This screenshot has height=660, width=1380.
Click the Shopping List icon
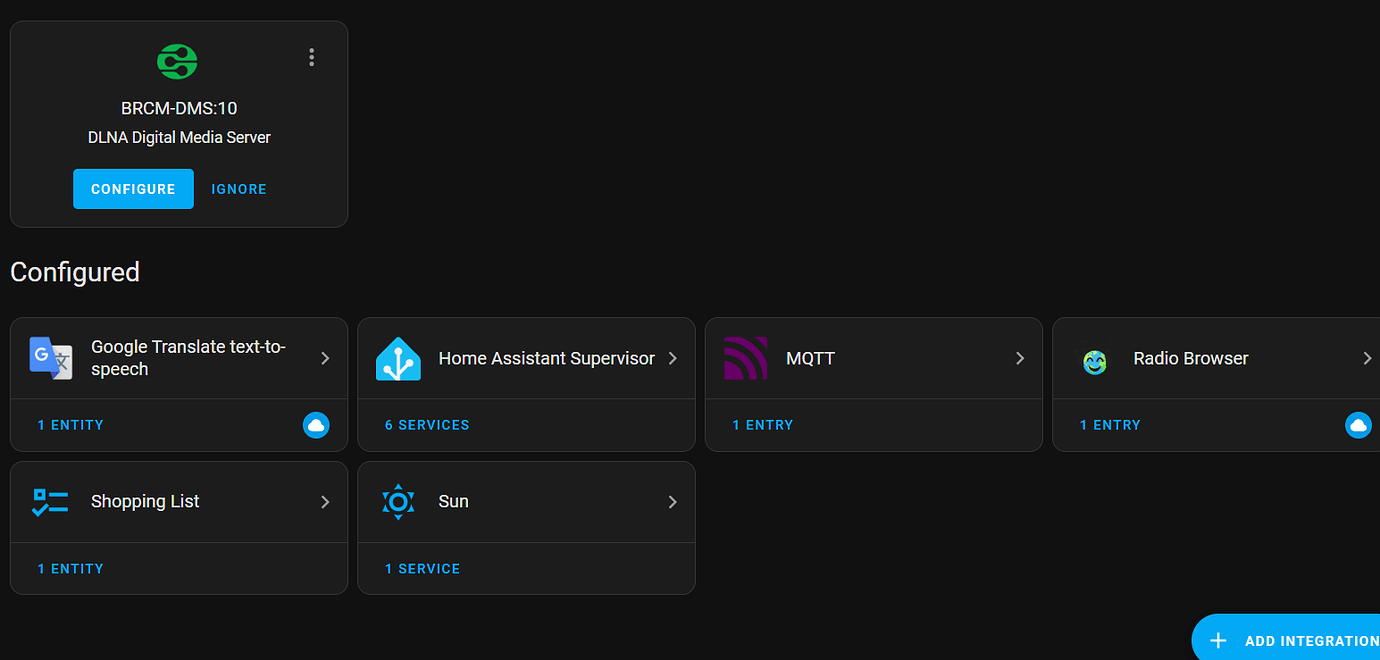(50, 502)
